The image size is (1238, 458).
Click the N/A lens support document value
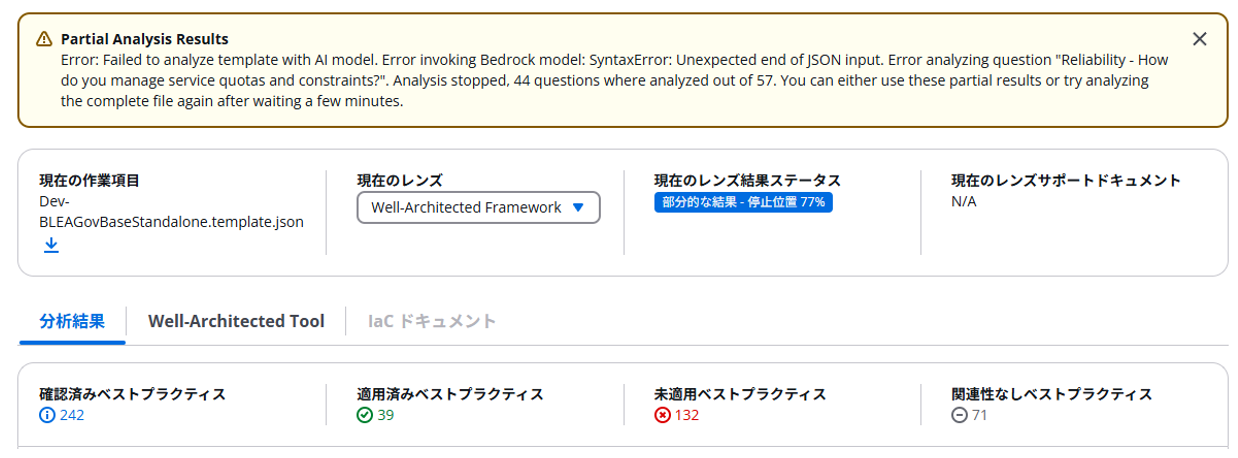point(964,201)
